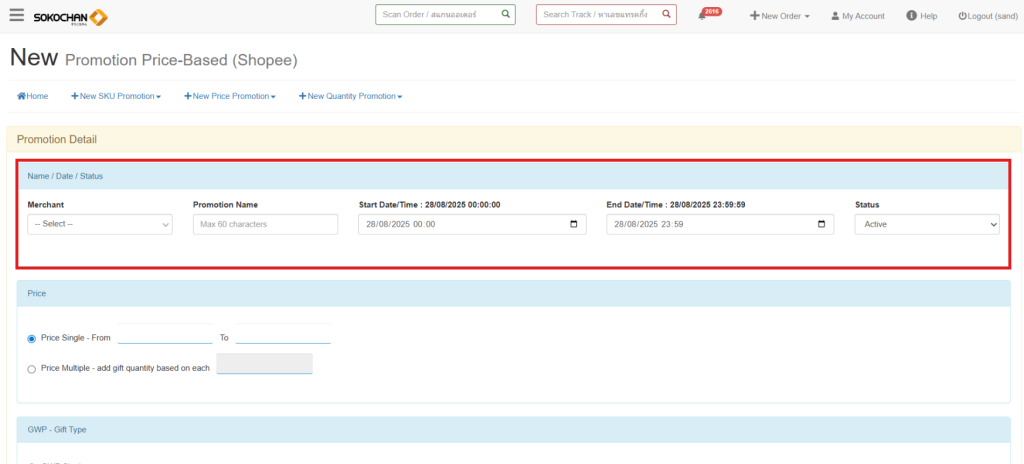
Task: Go to the Home link
Action: tap(32, 96)
